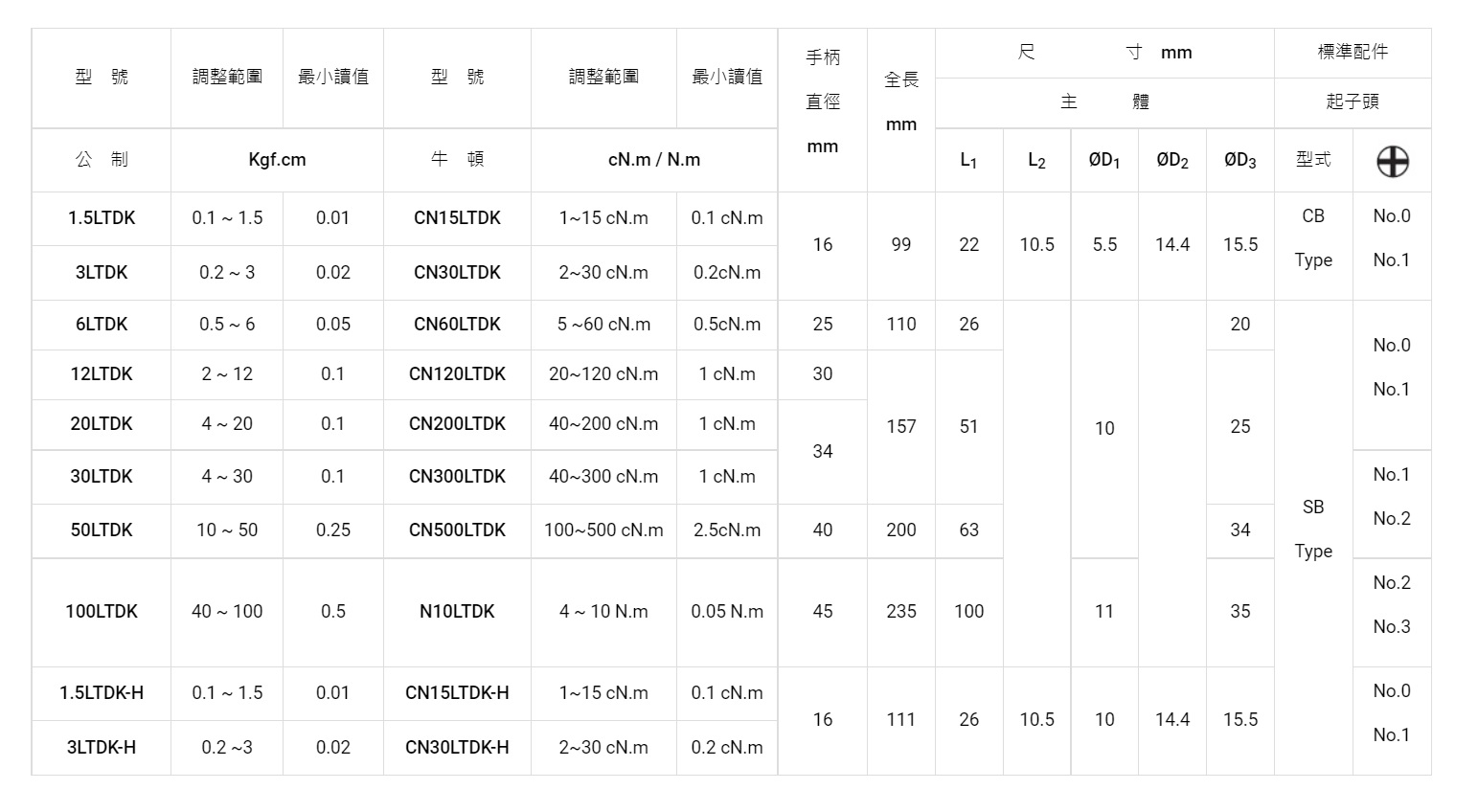
Task: Select the CN120LTDK Newton model cell
Action: click(457, 374)
